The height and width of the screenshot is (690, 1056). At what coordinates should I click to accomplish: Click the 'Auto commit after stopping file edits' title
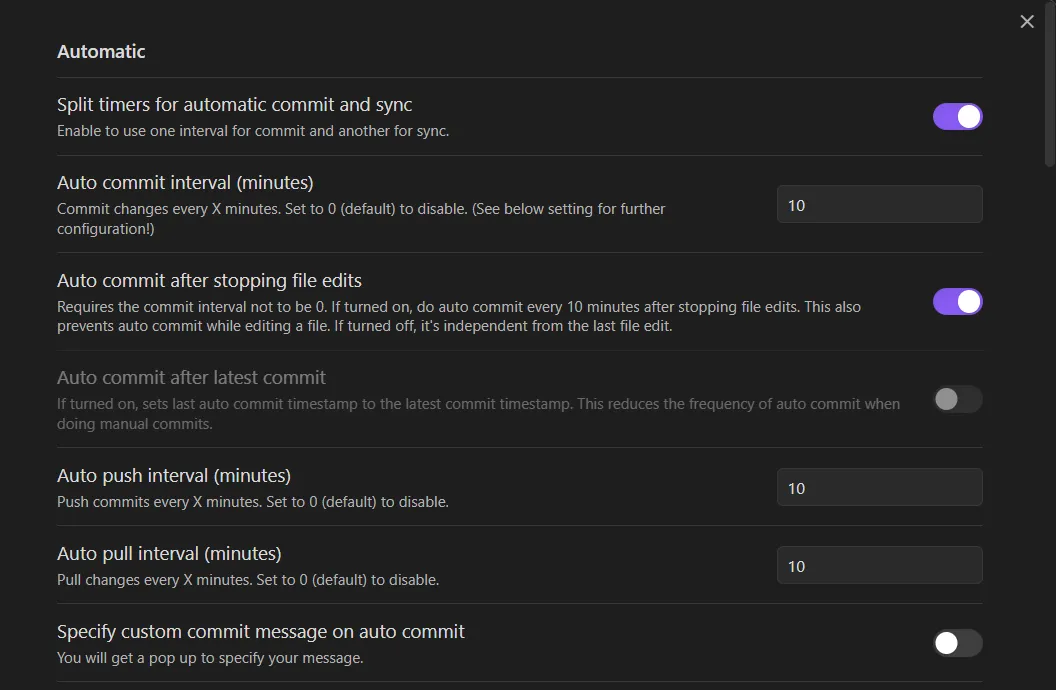pos(209,281)
